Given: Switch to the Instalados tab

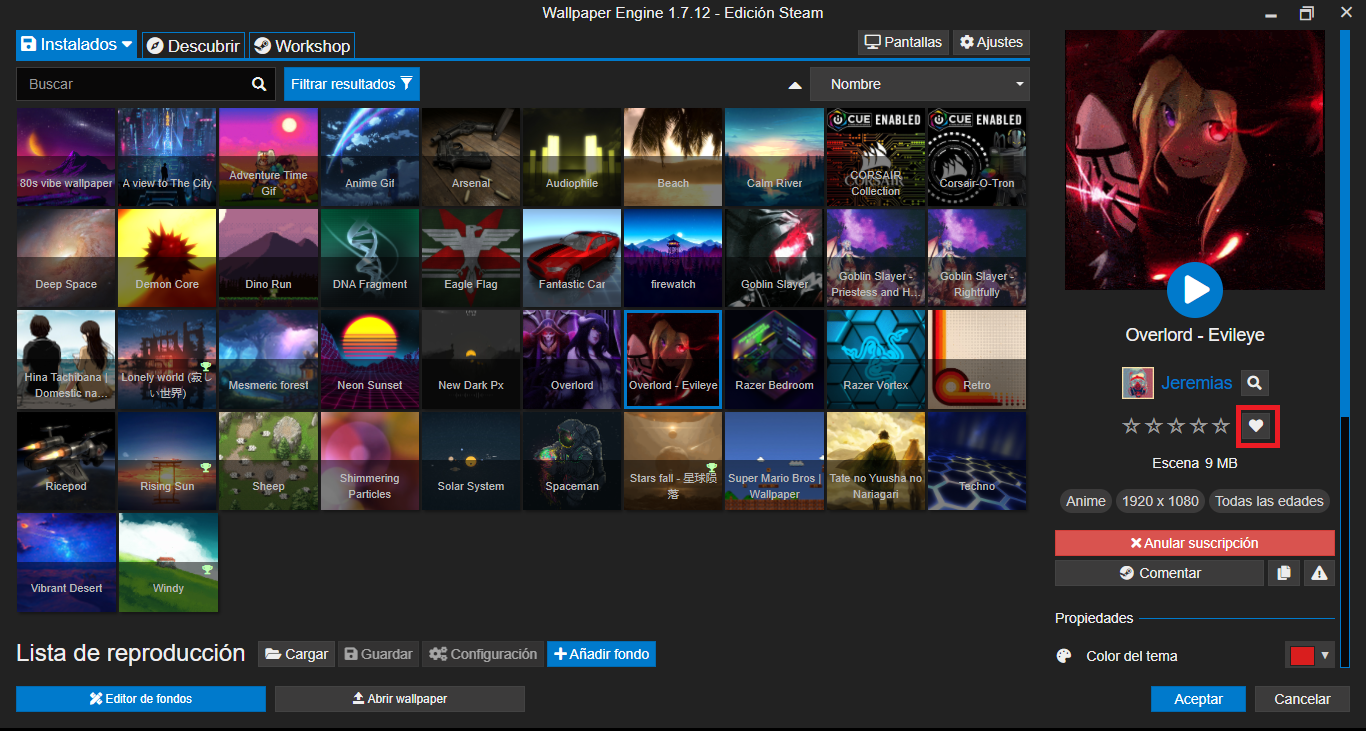Looking at the screenshot, I should [x=77, y=44].
